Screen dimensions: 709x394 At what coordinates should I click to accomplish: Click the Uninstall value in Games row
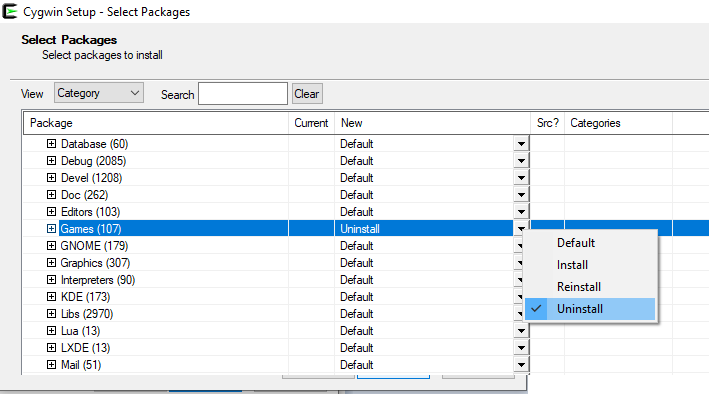click(x=360, y=229)
